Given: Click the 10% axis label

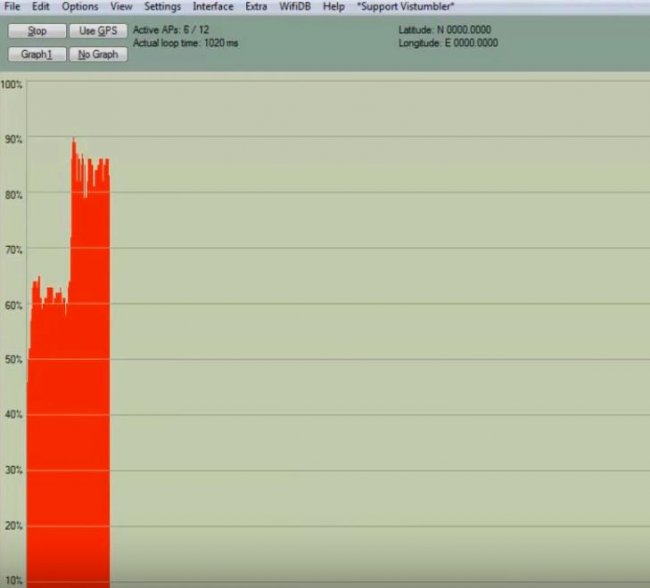Looking at the screenshot, I should tap(13, 581).
